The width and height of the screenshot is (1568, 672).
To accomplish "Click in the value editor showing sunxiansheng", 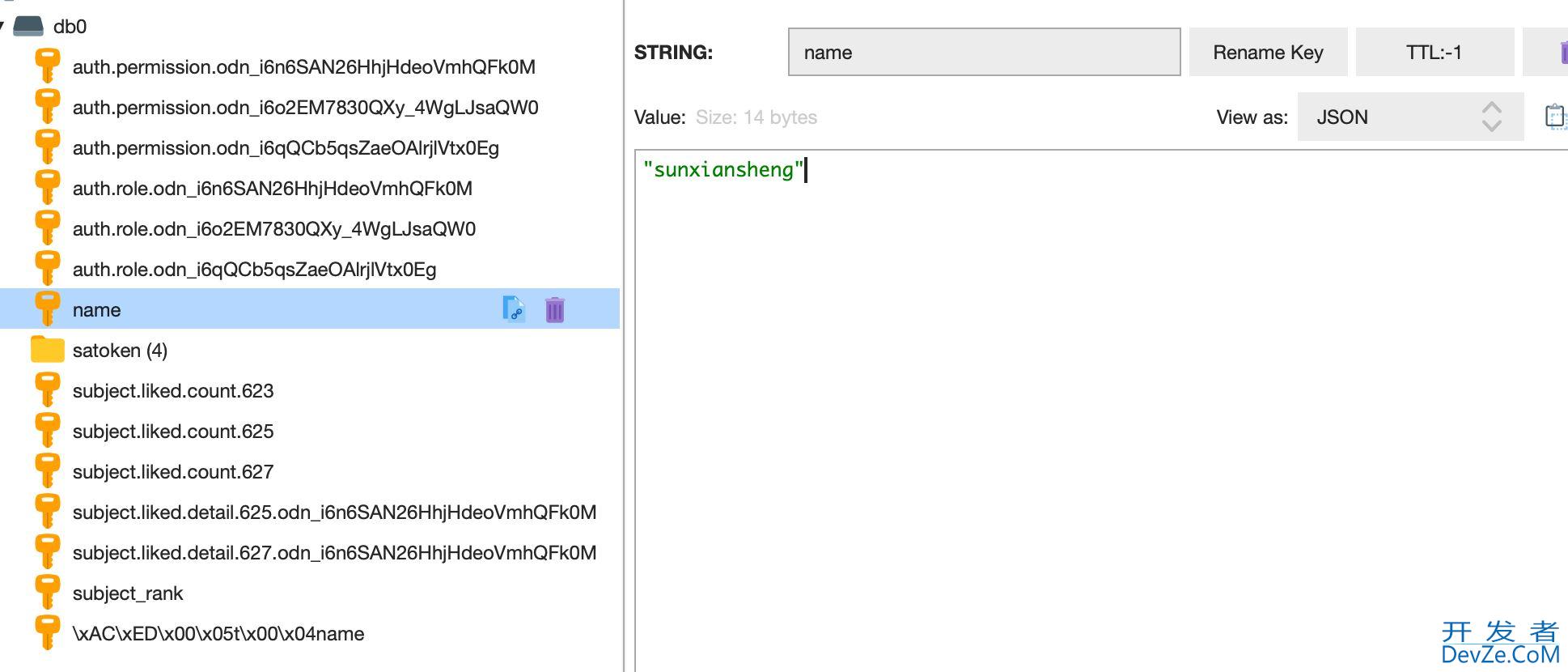I will point(1101,410).
